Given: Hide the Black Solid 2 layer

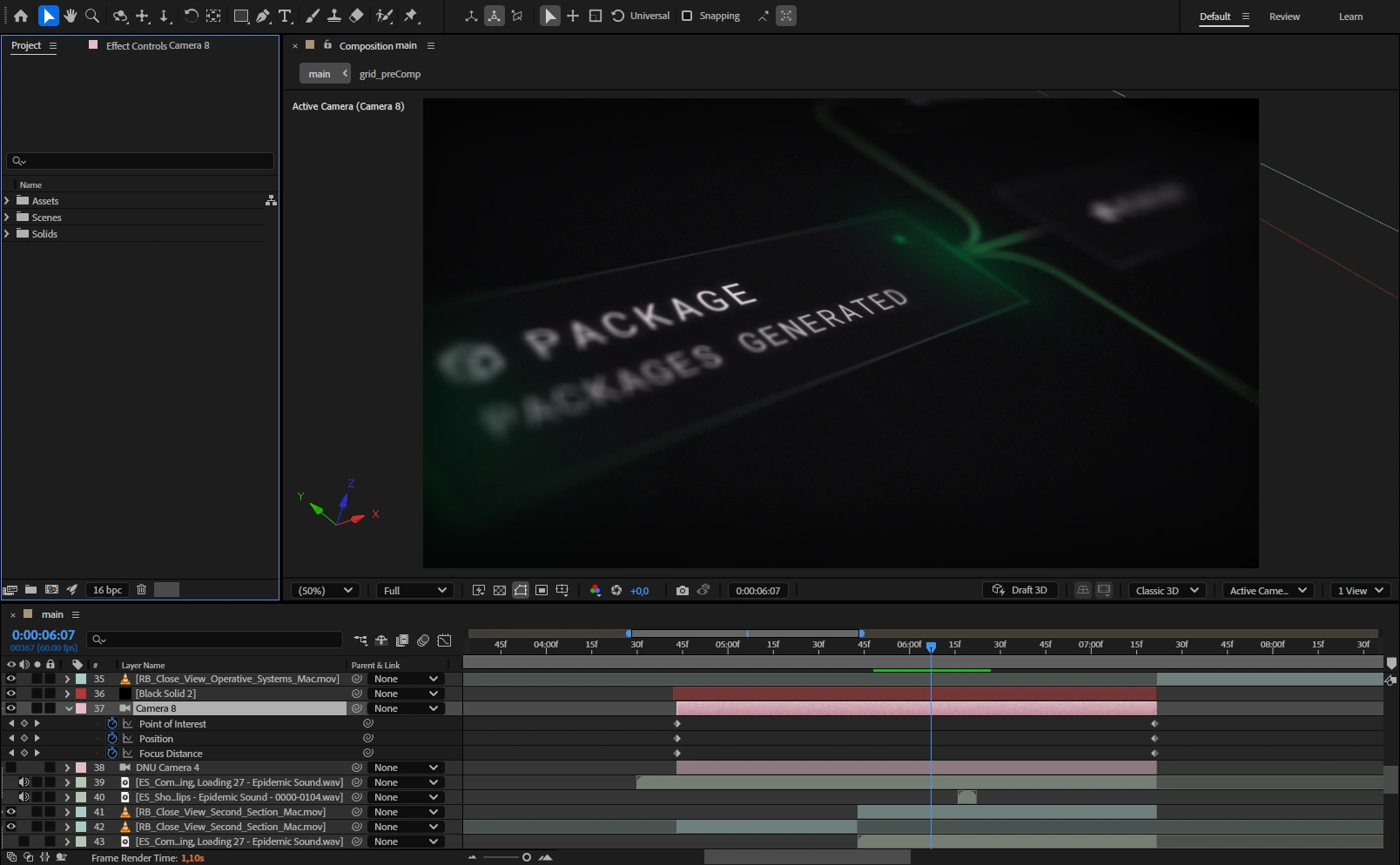Looking at the screenshot, I should click(x=11, y=694).
